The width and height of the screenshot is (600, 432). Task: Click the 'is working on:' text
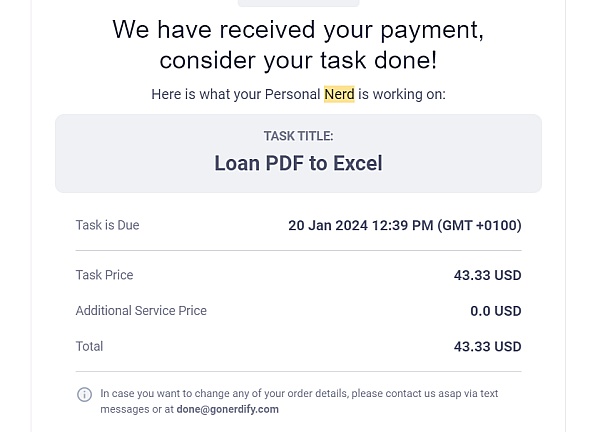(x=402, y=94)
